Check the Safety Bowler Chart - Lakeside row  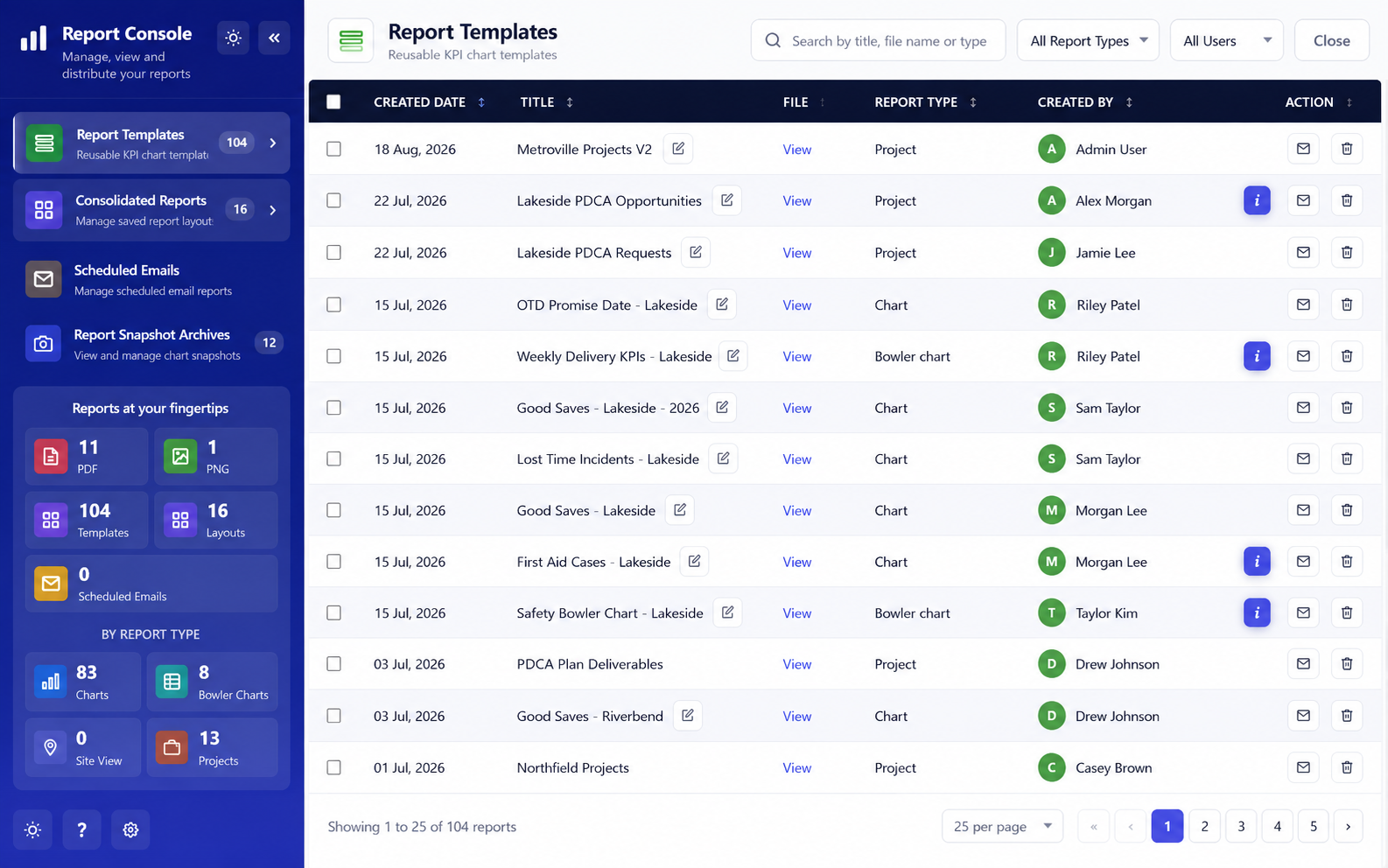[x=333, y=613]
